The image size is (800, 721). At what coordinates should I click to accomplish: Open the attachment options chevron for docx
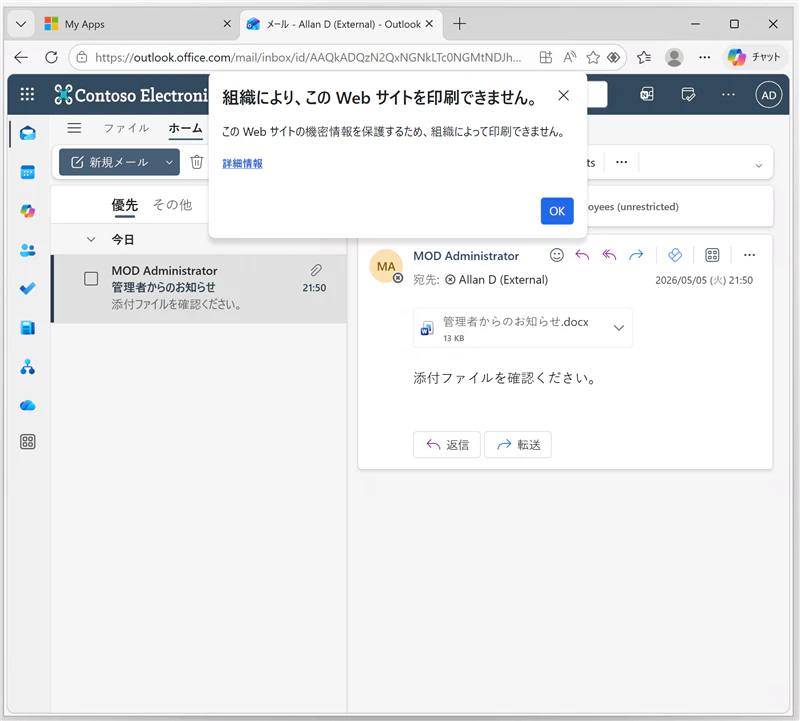[x=619, y=328]
